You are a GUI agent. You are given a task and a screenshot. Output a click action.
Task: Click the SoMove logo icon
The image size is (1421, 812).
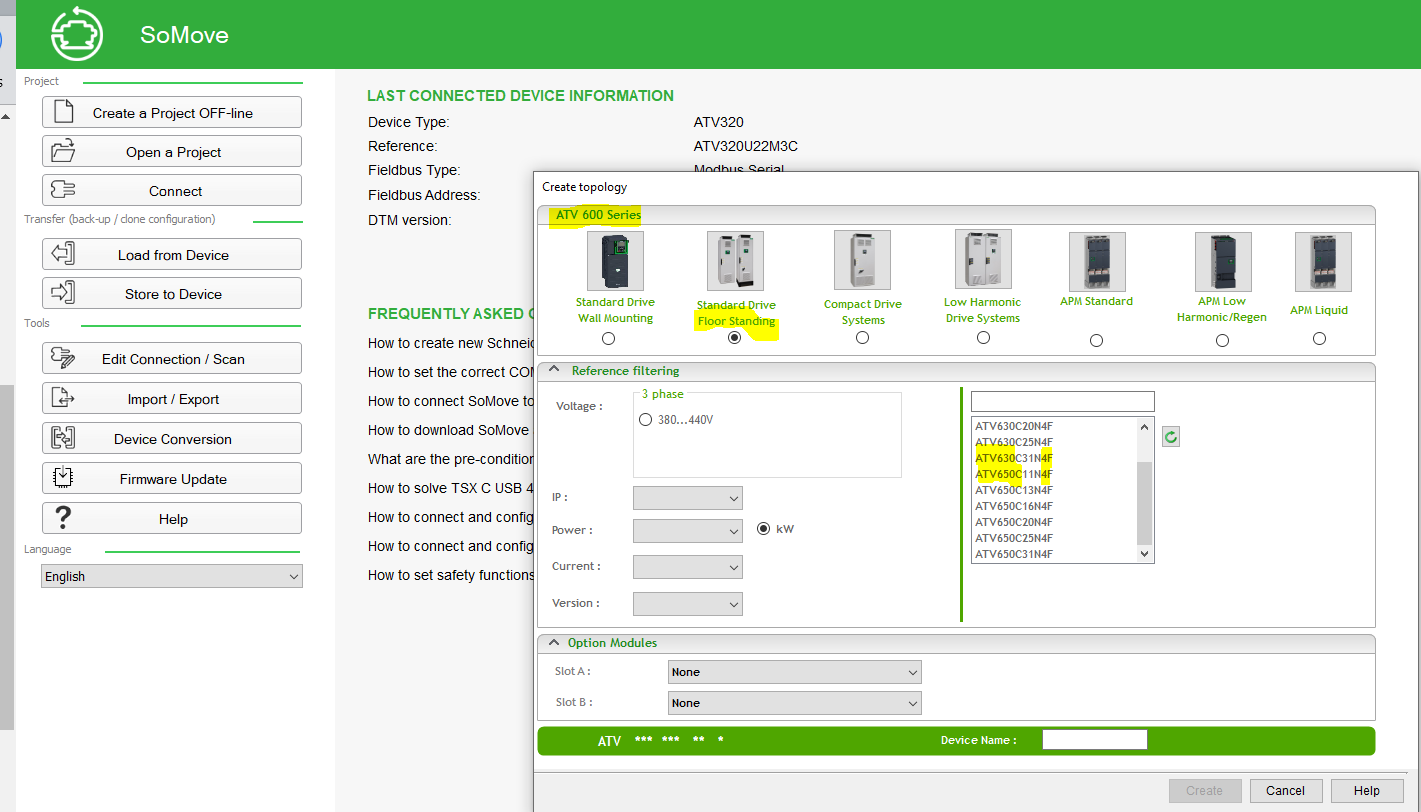(x=76, y=34)
